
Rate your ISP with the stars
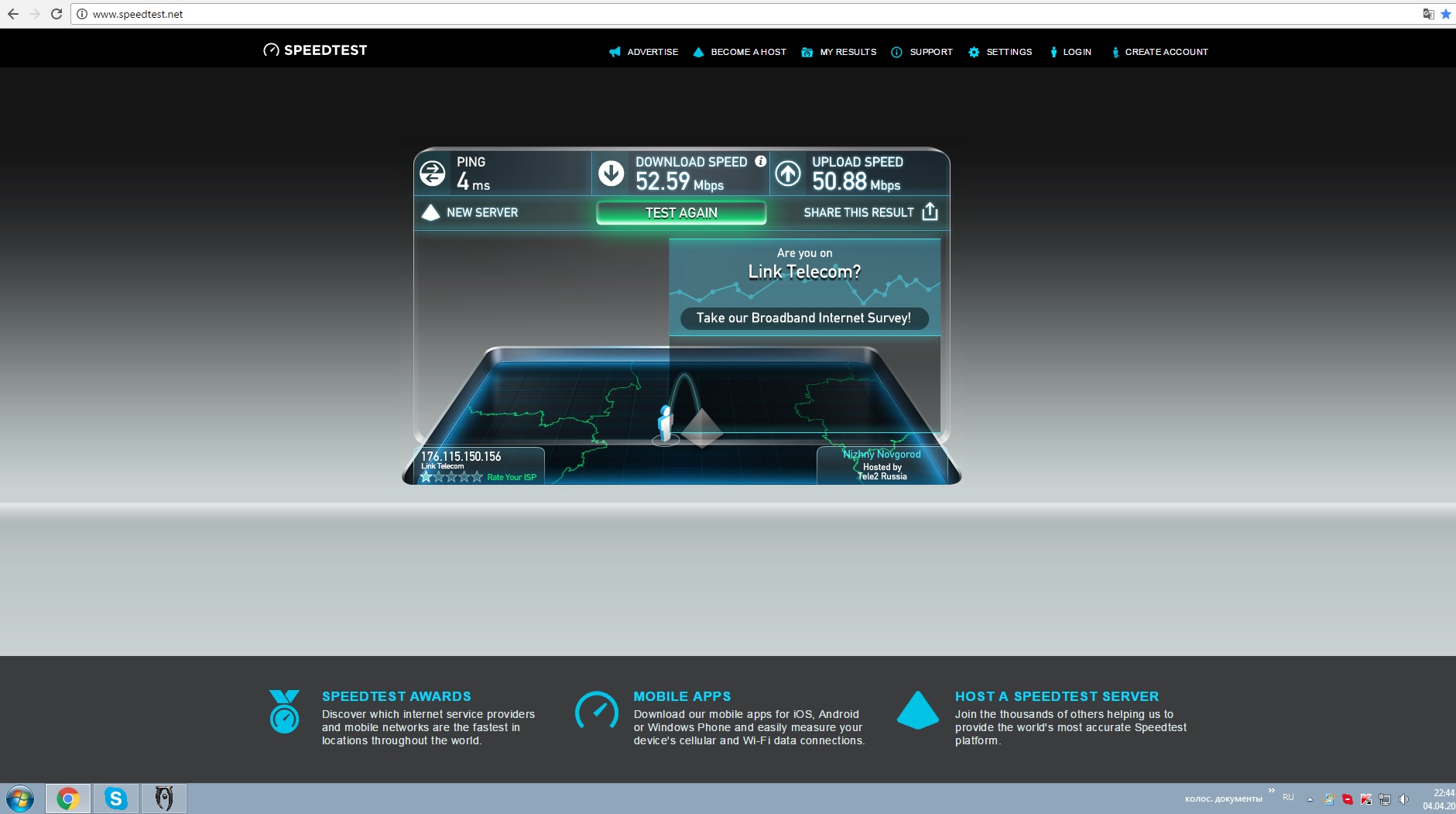pyautogui.click(x=451, y=477)
